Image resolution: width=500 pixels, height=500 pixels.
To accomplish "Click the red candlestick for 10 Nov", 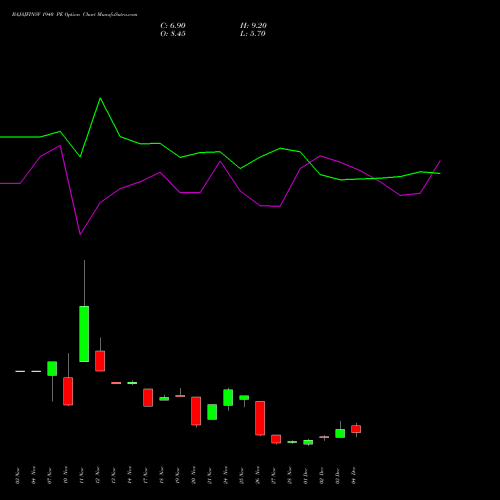I will click(x=68, y=391).
